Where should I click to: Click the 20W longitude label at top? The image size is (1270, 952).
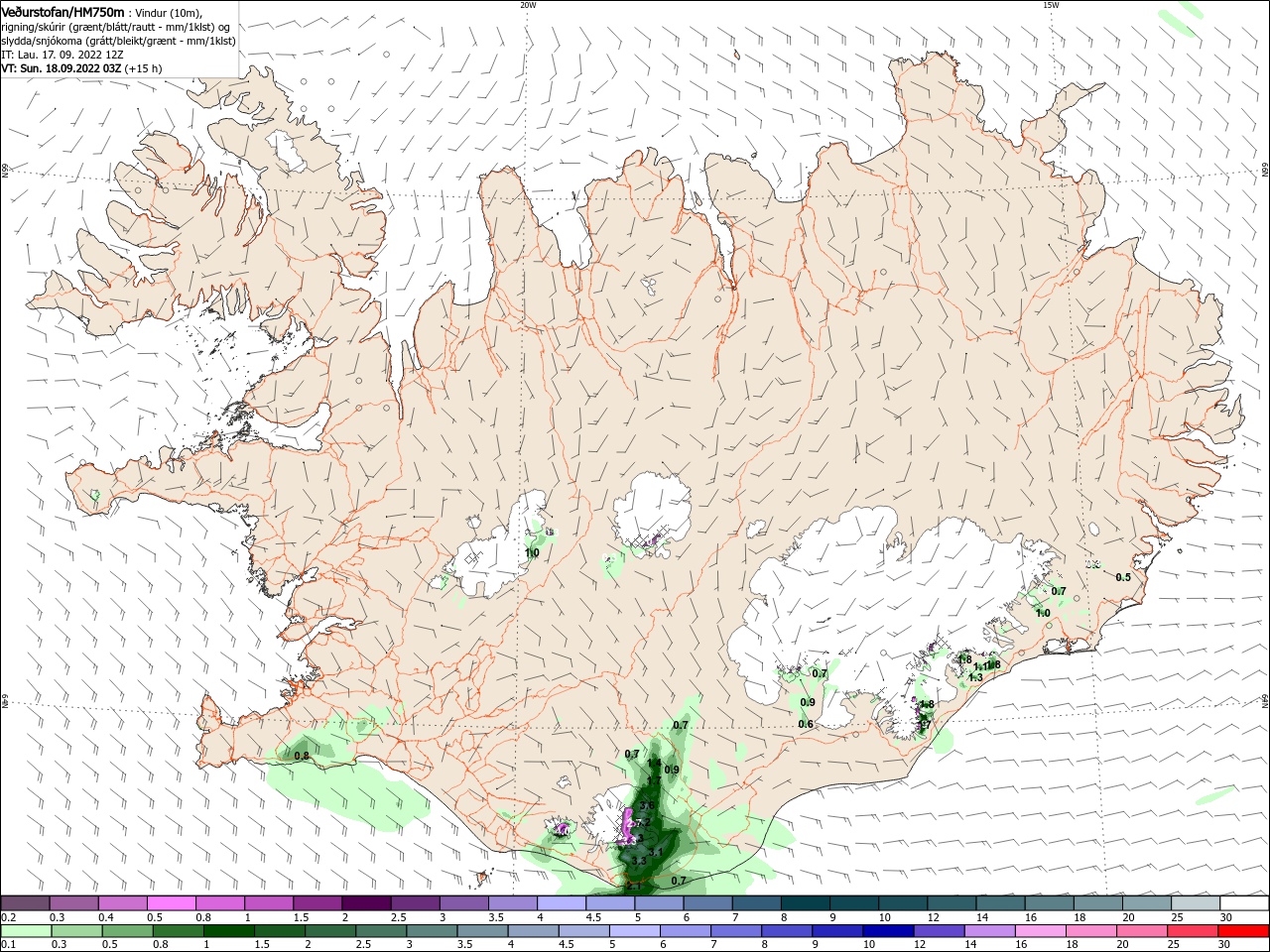click(x=528, y=4)
